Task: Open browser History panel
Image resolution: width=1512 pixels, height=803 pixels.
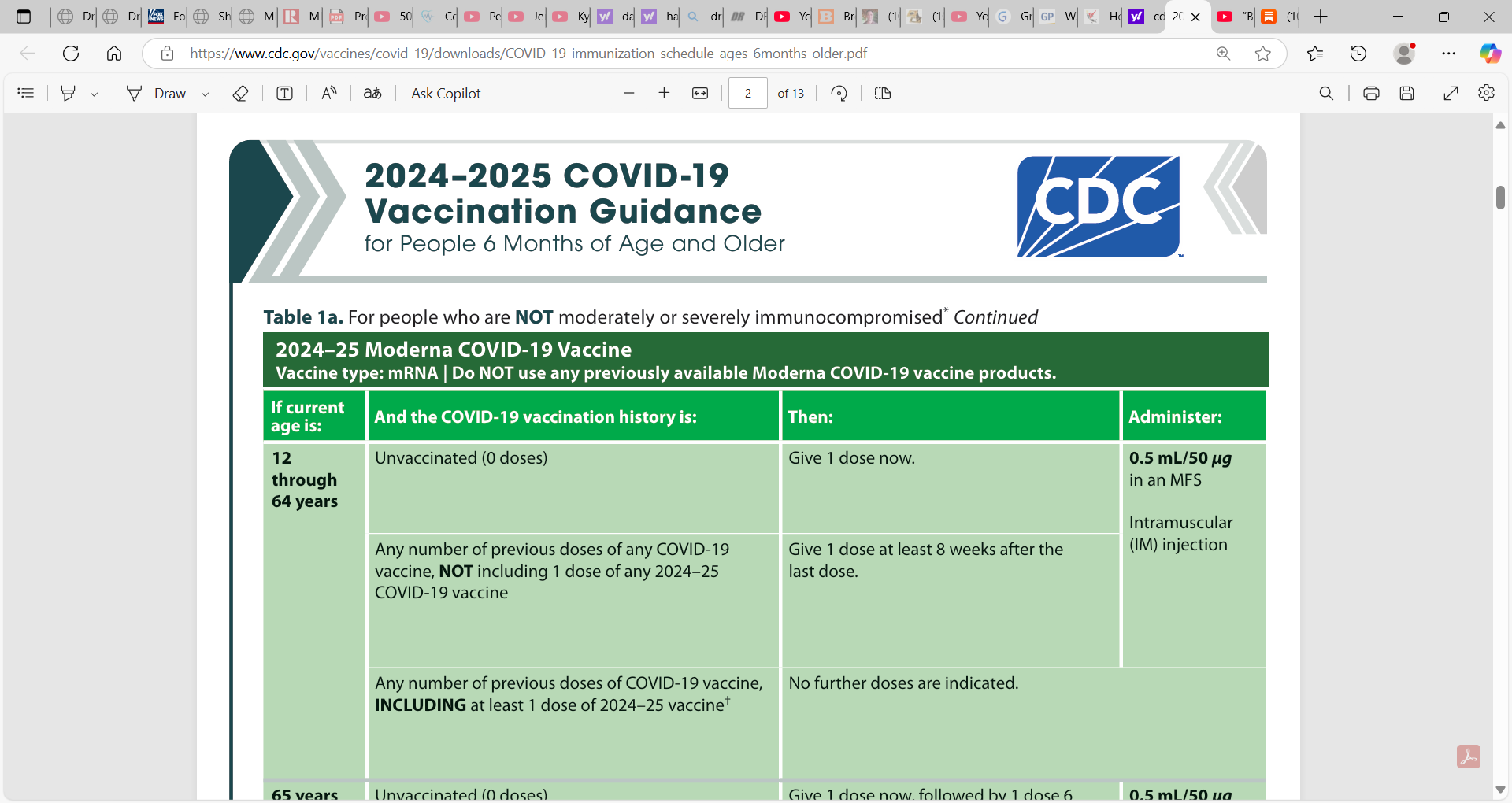Action: click(x=1358, y=54)
